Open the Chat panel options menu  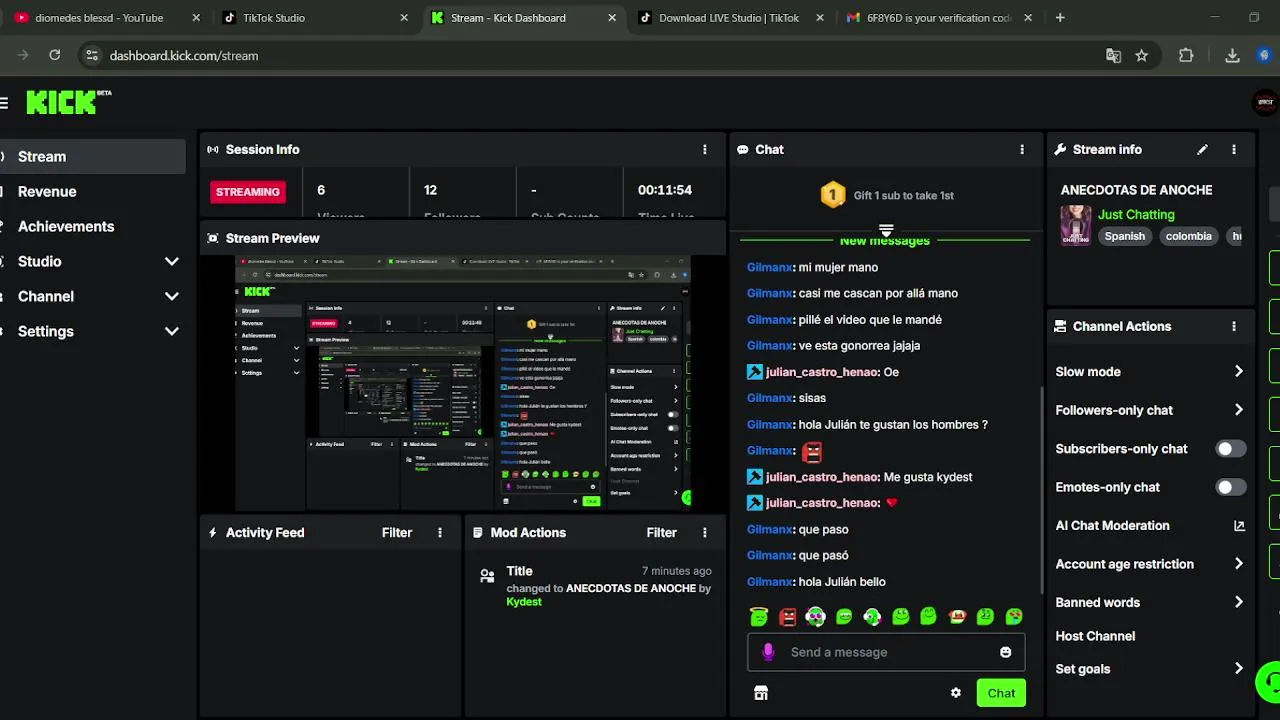tap(1022, 150)
